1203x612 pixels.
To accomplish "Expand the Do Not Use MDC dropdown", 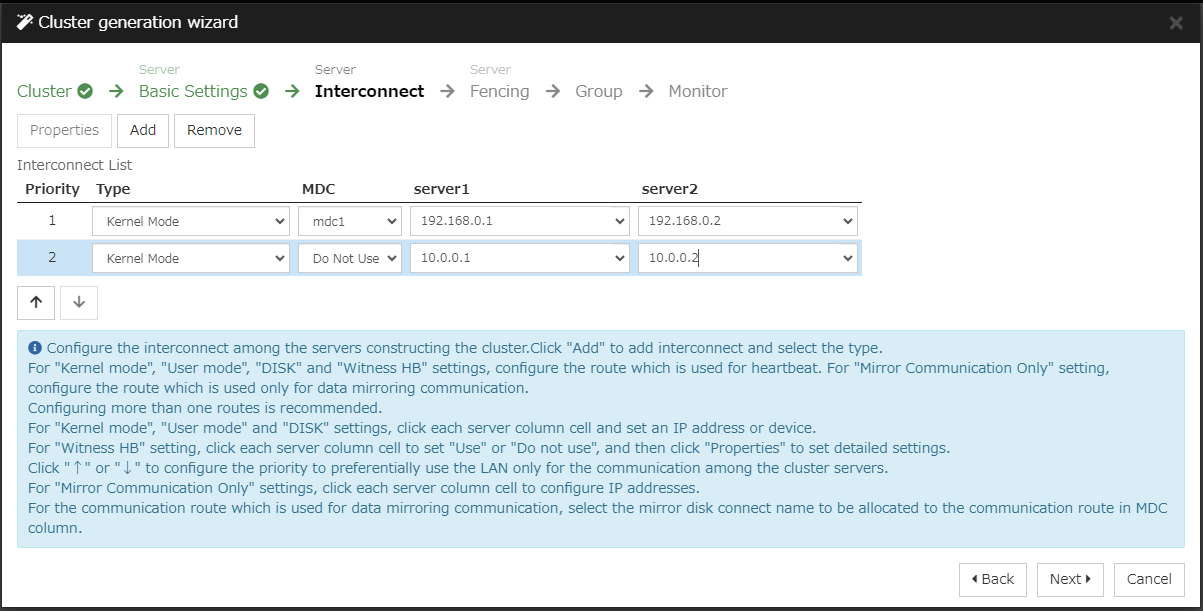I will tap(350, 258).
